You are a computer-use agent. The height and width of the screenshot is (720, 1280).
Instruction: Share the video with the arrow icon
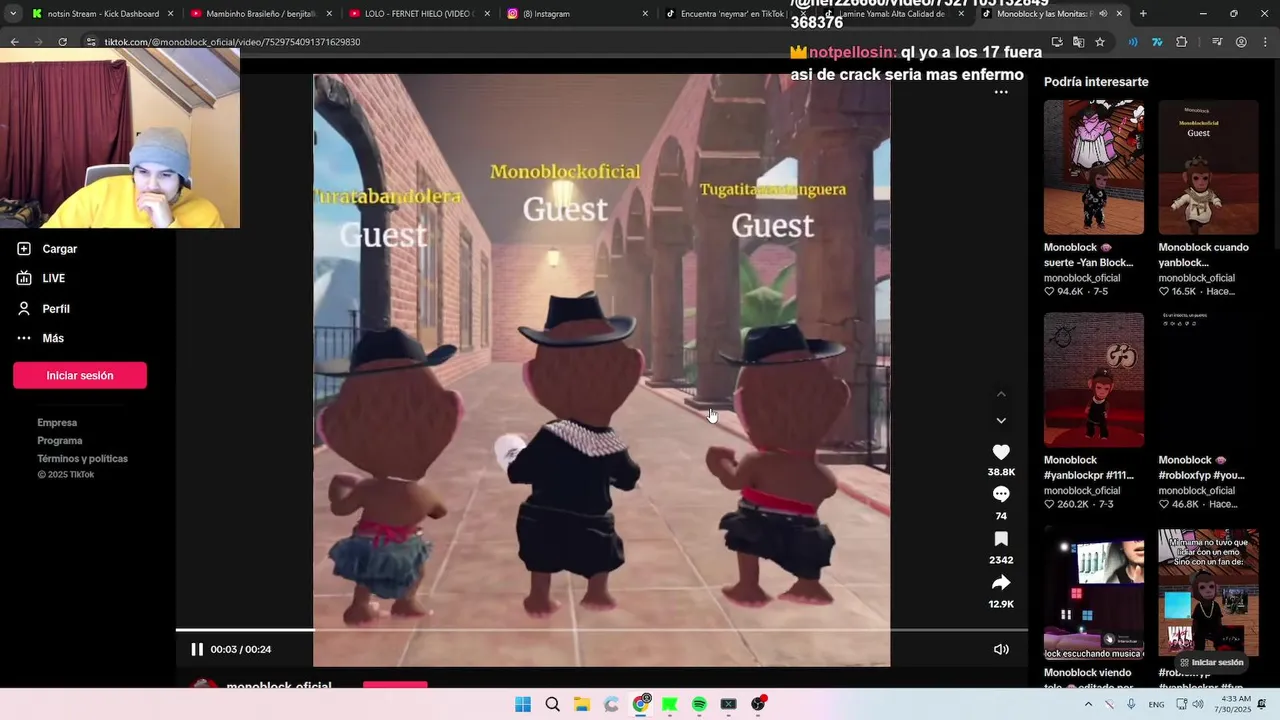1001,583
